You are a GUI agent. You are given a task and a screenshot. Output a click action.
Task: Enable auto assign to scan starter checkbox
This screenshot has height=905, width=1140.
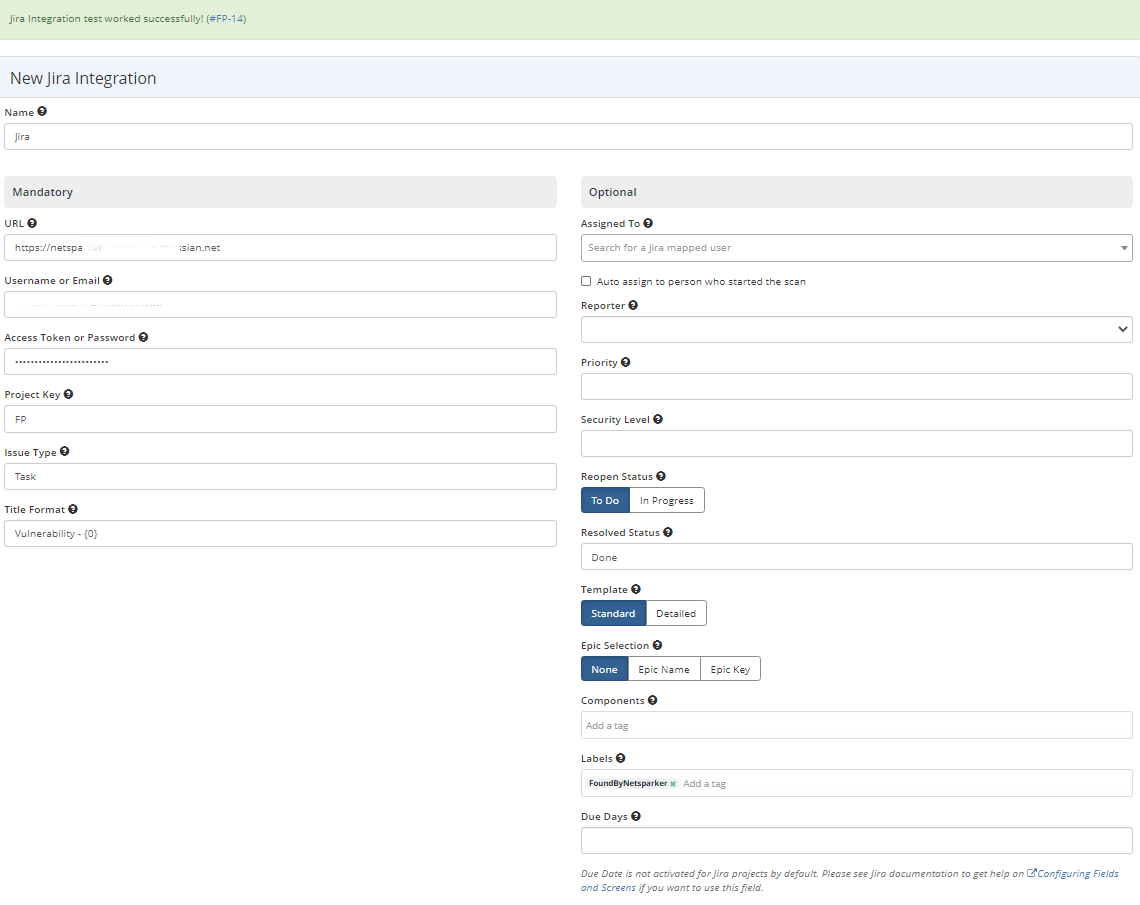click(x=586, y=281)
